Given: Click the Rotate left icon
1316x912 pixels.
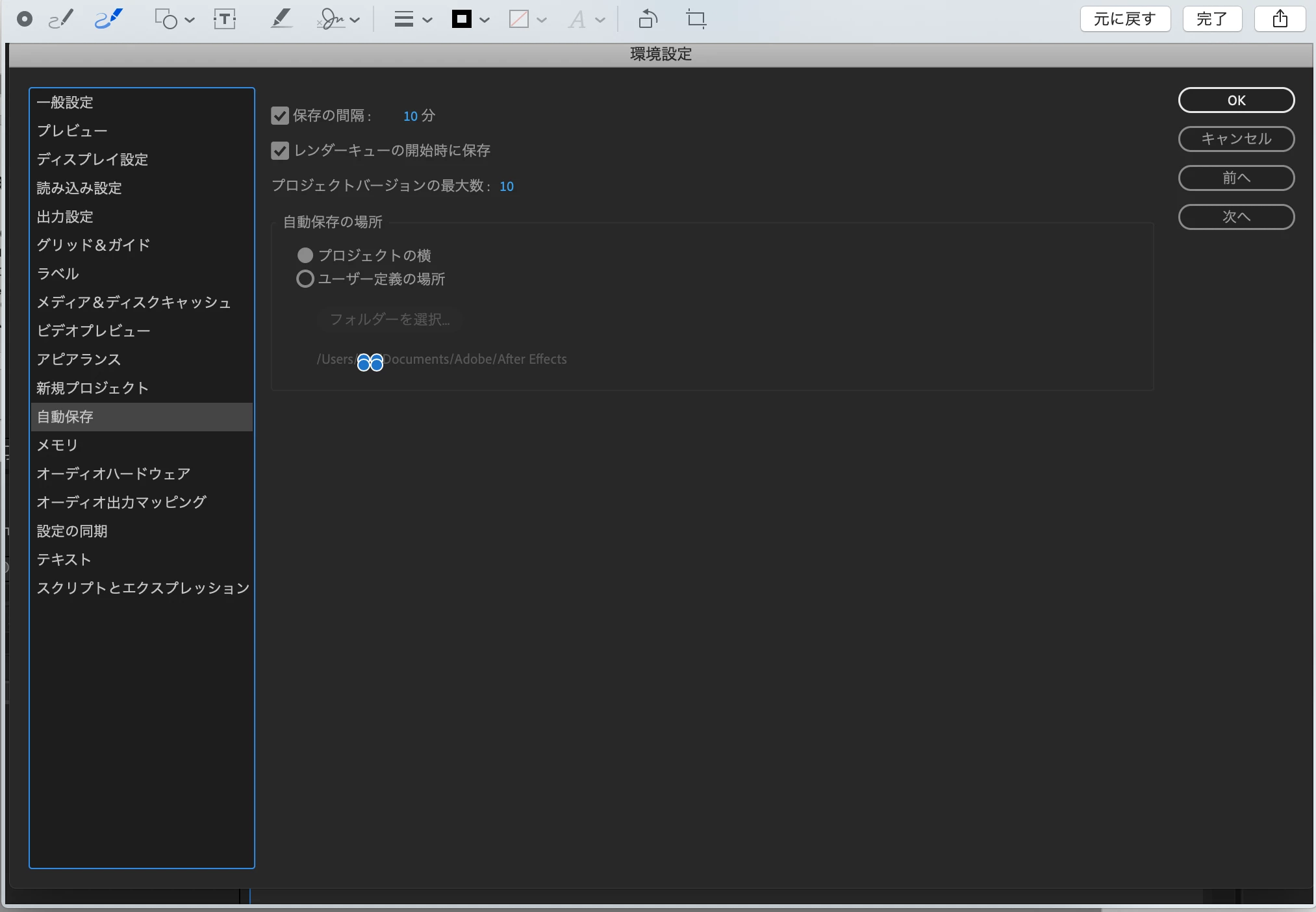Looking at the screenshot, I should [x=648, y=19].
